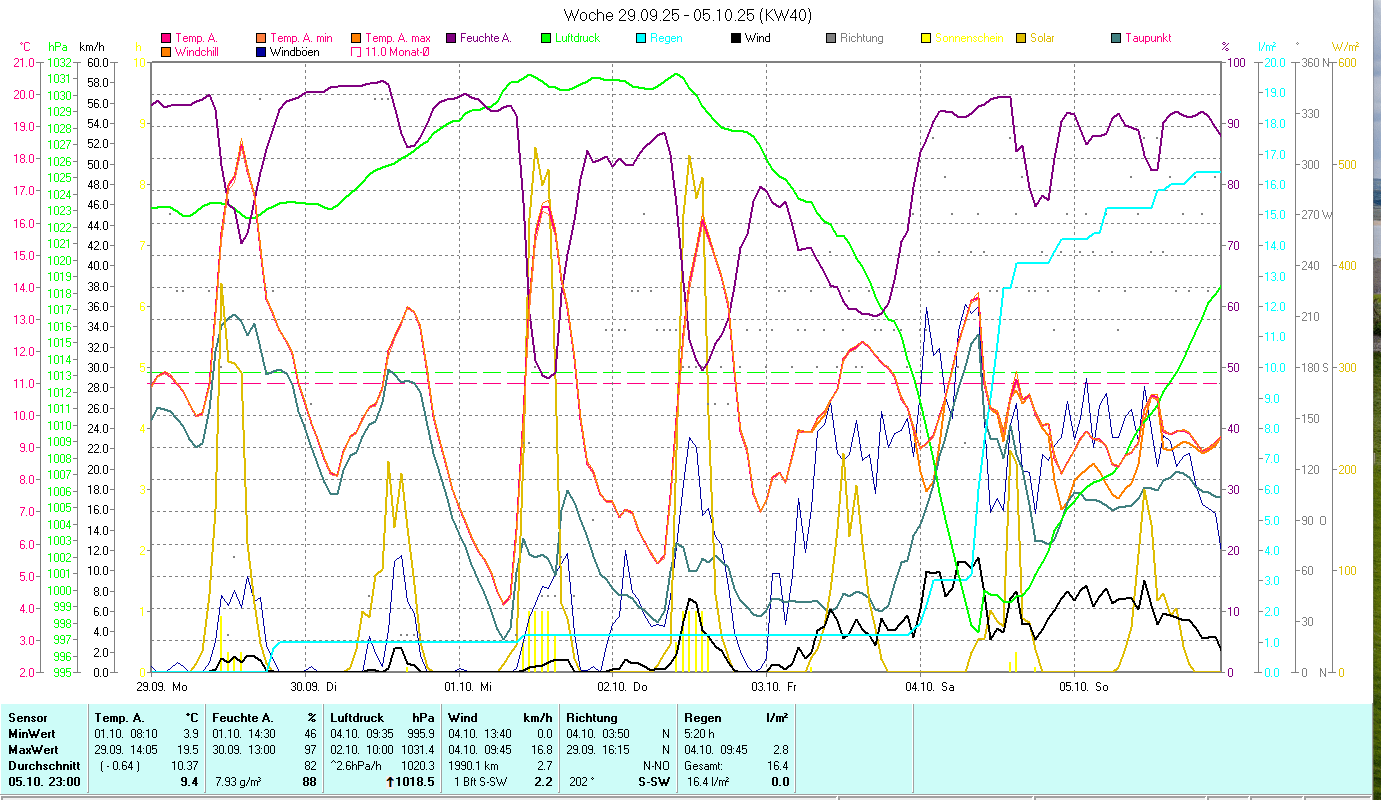The image size is (1381, 800).
Task: Click the minimum temperature value 3.9
Action: 189,734
